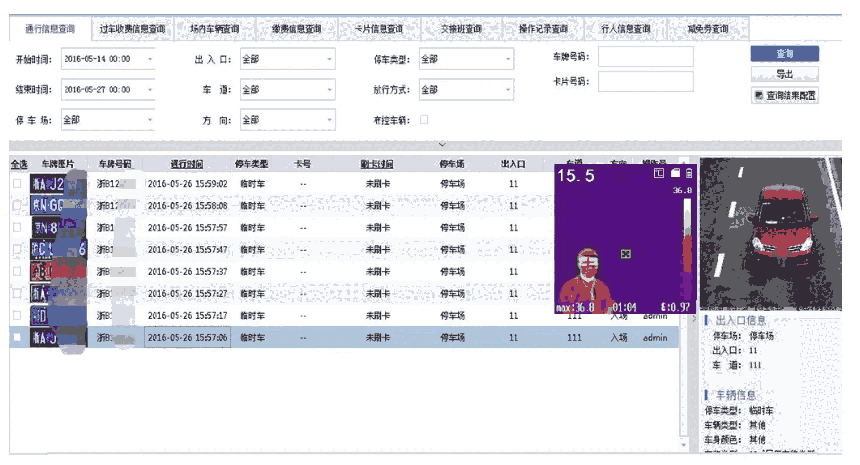
Task: Open the first row license plate thumbnail
Action: [x=48, y=184]
